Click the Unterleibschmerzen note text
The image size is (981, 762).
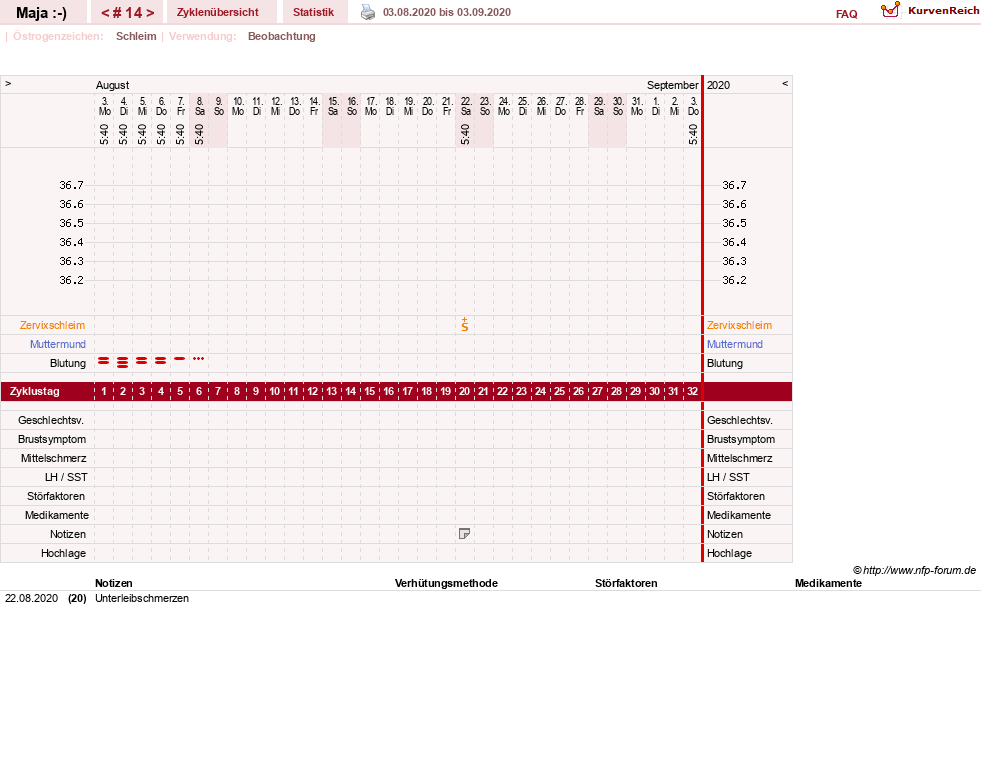coord(142,598)
